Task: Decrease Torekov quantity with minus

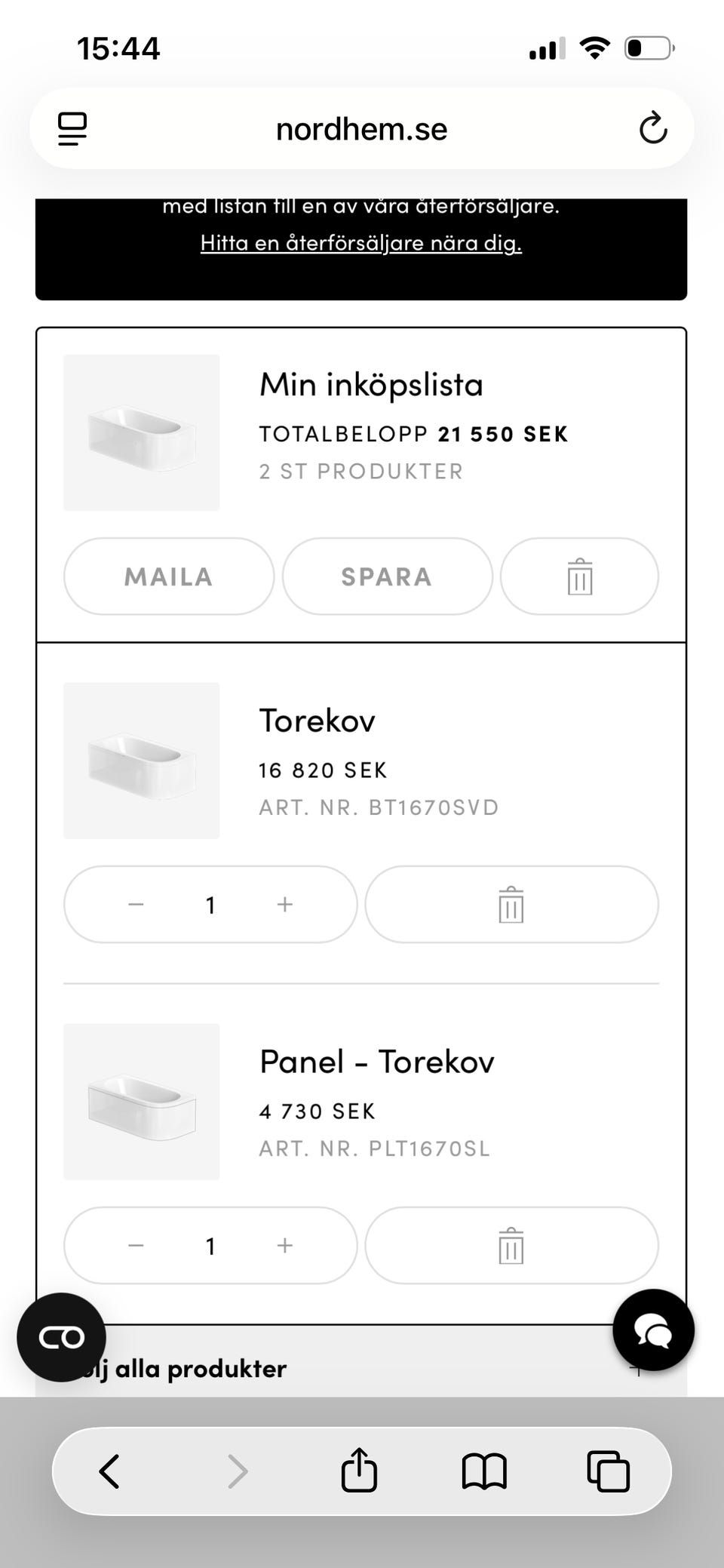Action: pyautogui.click(x=136, y=904)
